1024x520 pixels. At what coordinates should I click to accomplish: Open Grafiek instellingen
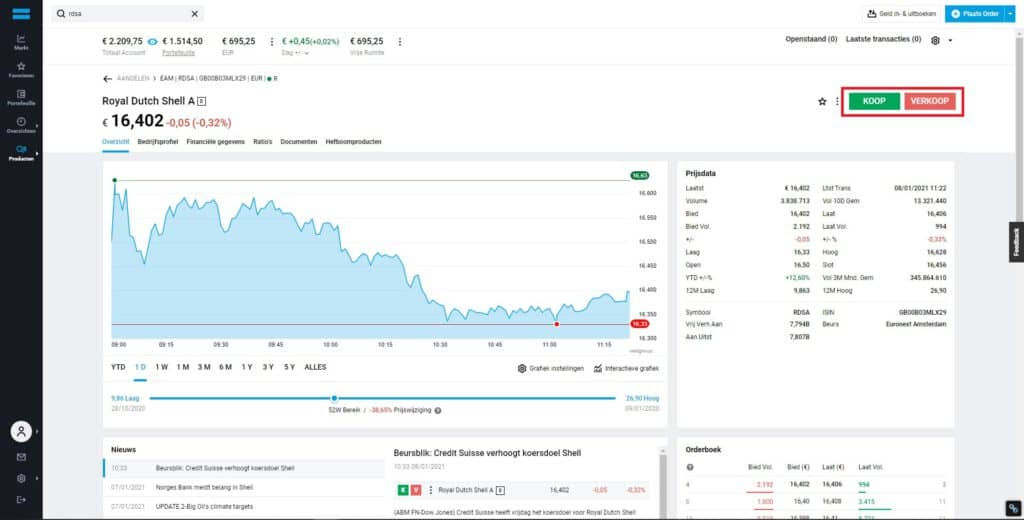coord(551,368)
